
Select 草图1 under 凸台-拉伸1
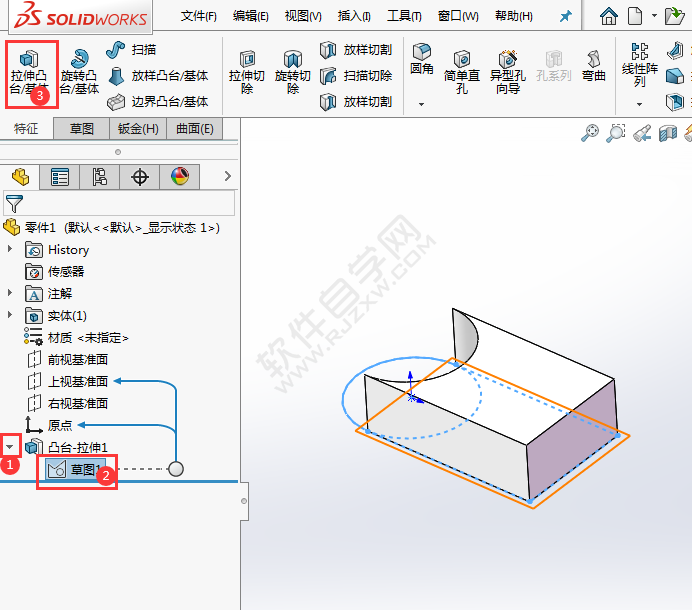coord(75,470)
